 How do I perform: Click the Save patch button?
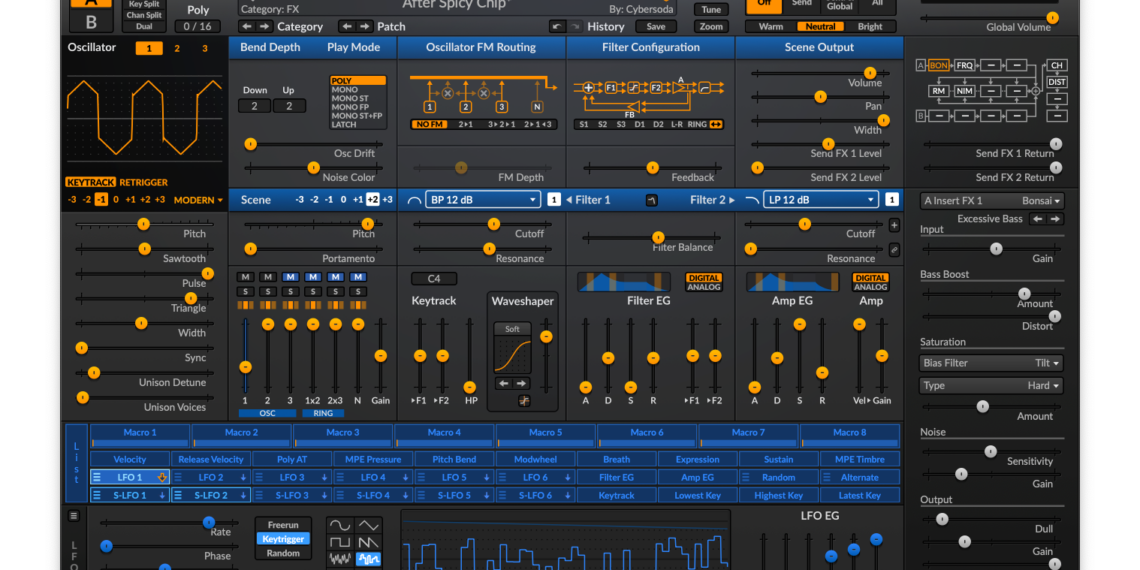(x=655, y=27)
